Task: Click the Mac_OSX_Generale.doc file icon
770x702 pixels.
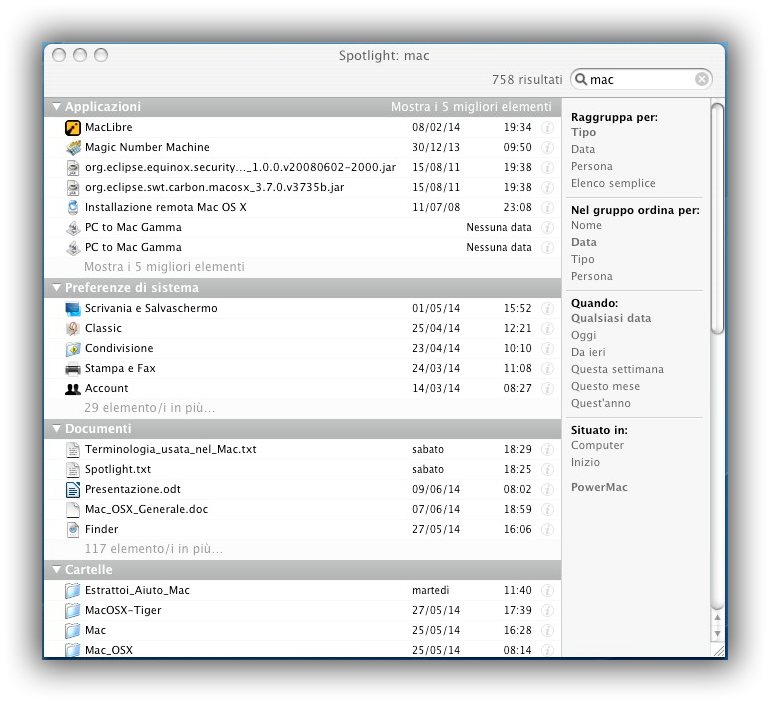Action: 73,510
